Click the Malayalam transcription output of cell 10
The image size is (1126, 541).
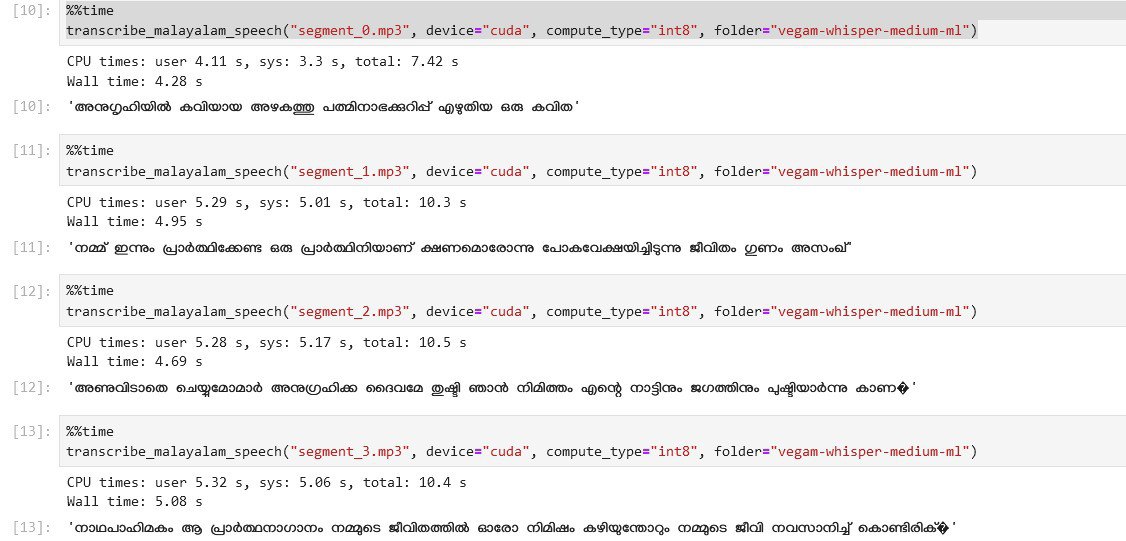click(324, 108)
